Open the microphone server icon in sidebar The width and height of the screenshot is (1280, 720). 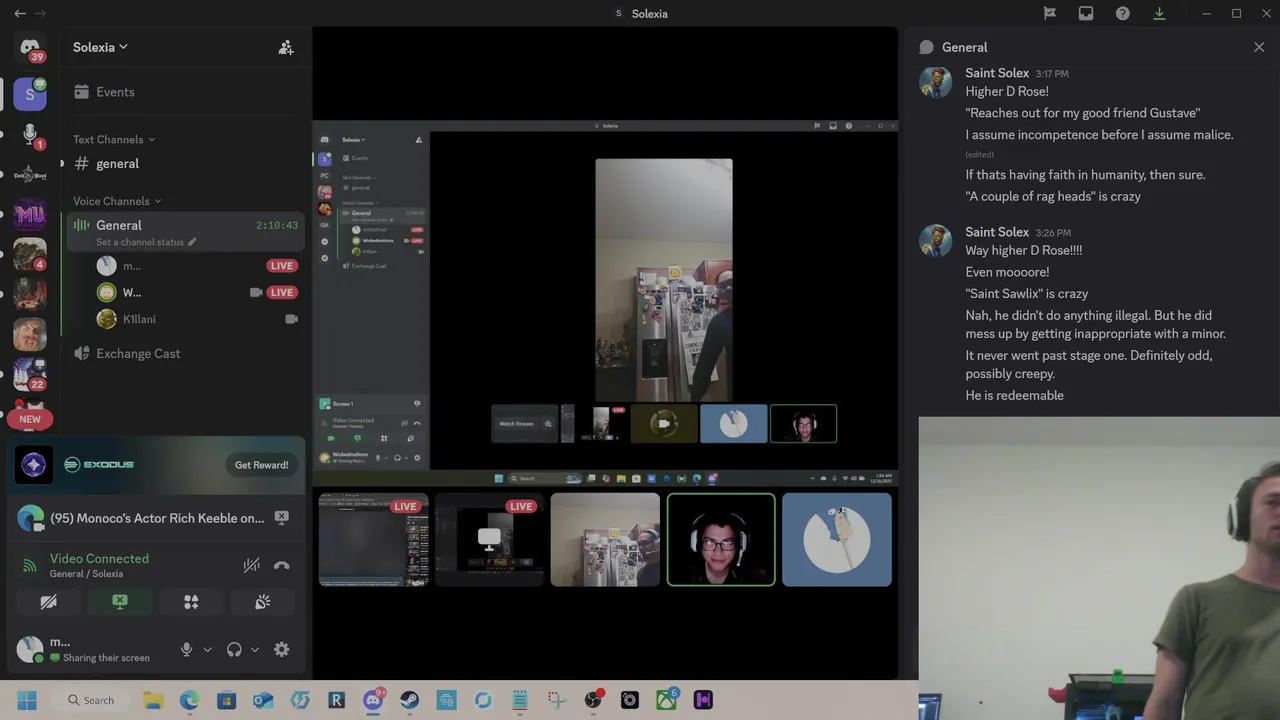(x=30, y=134)
